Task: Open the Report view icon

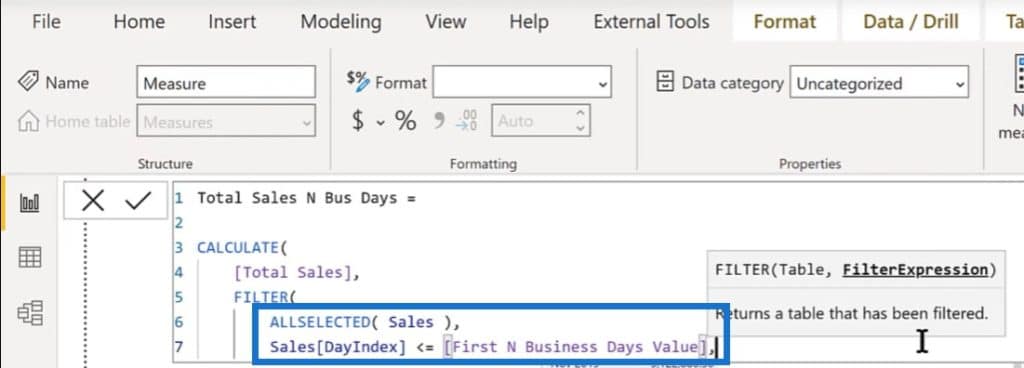Action: [30, 203]
